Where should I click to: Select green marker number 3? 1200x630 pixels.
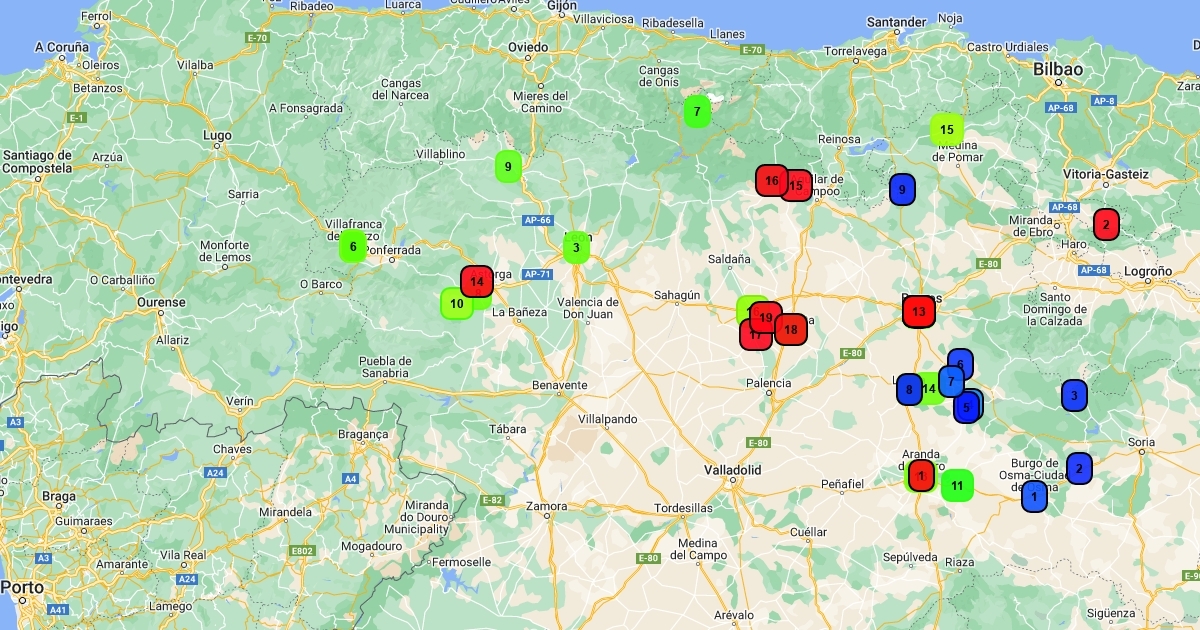pyautogui.click(x=576, y=247)
